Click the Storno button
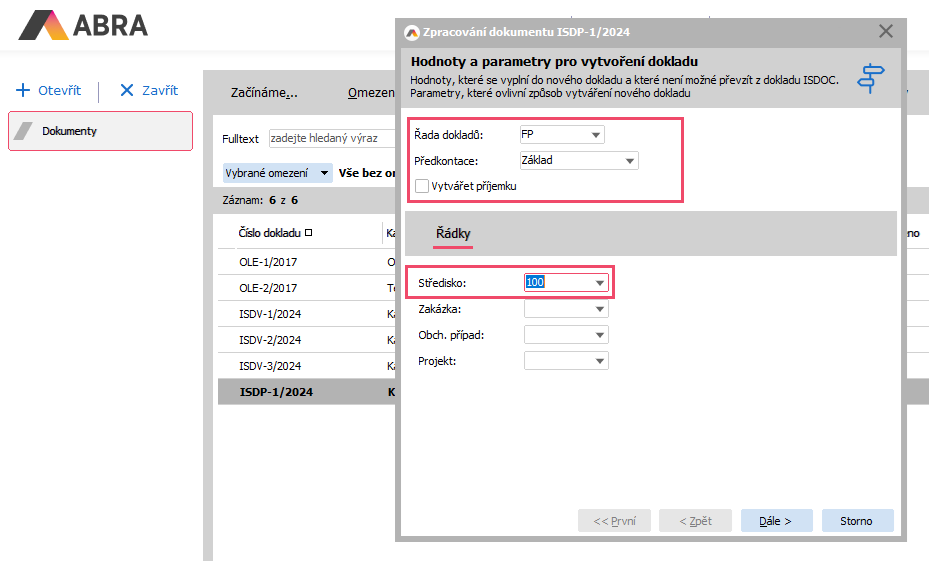Viewport: 929px width, 561px height. (x=856, y=521)
